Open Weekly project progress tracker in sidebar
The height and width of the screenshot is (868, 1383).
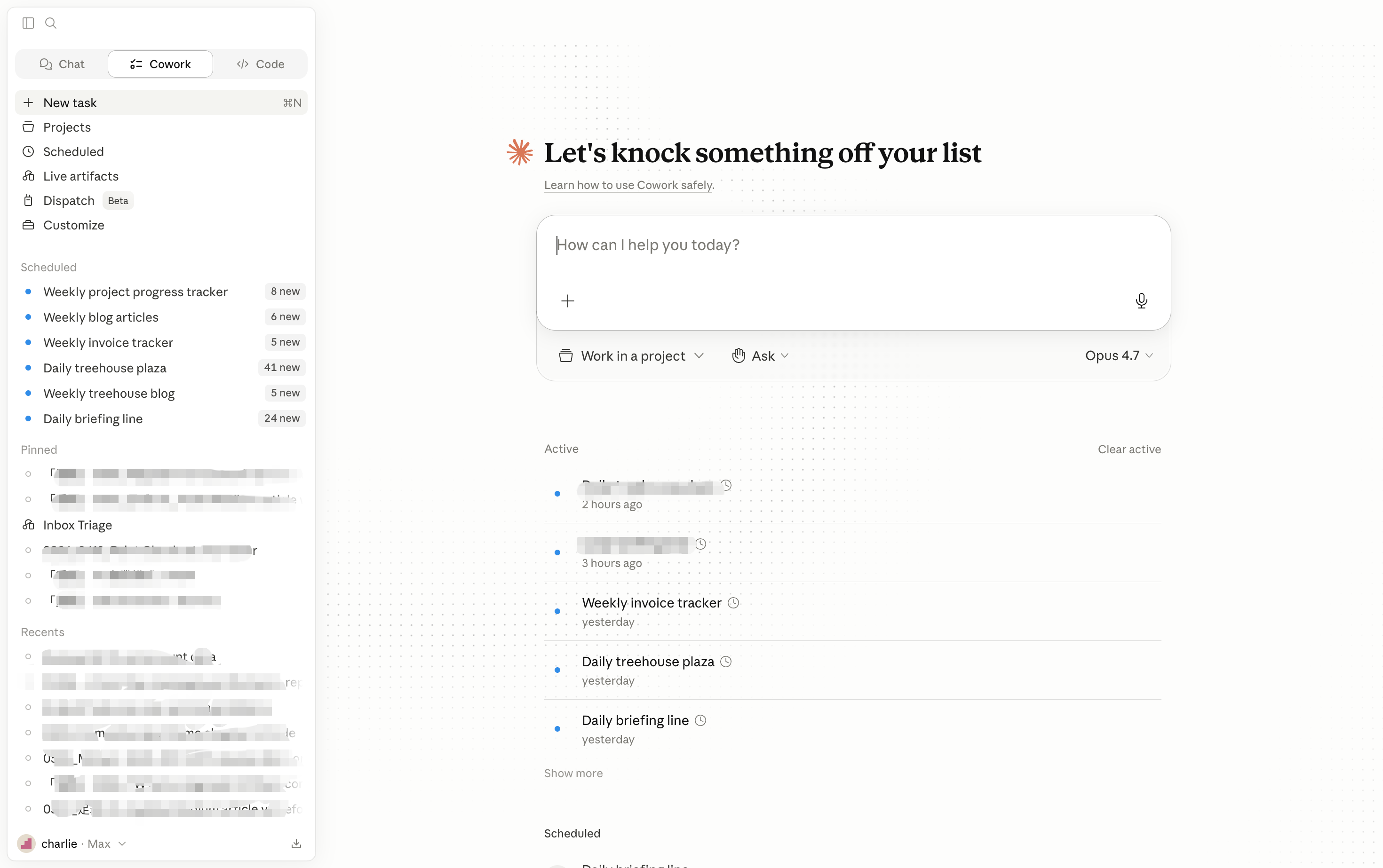[161, 292]
